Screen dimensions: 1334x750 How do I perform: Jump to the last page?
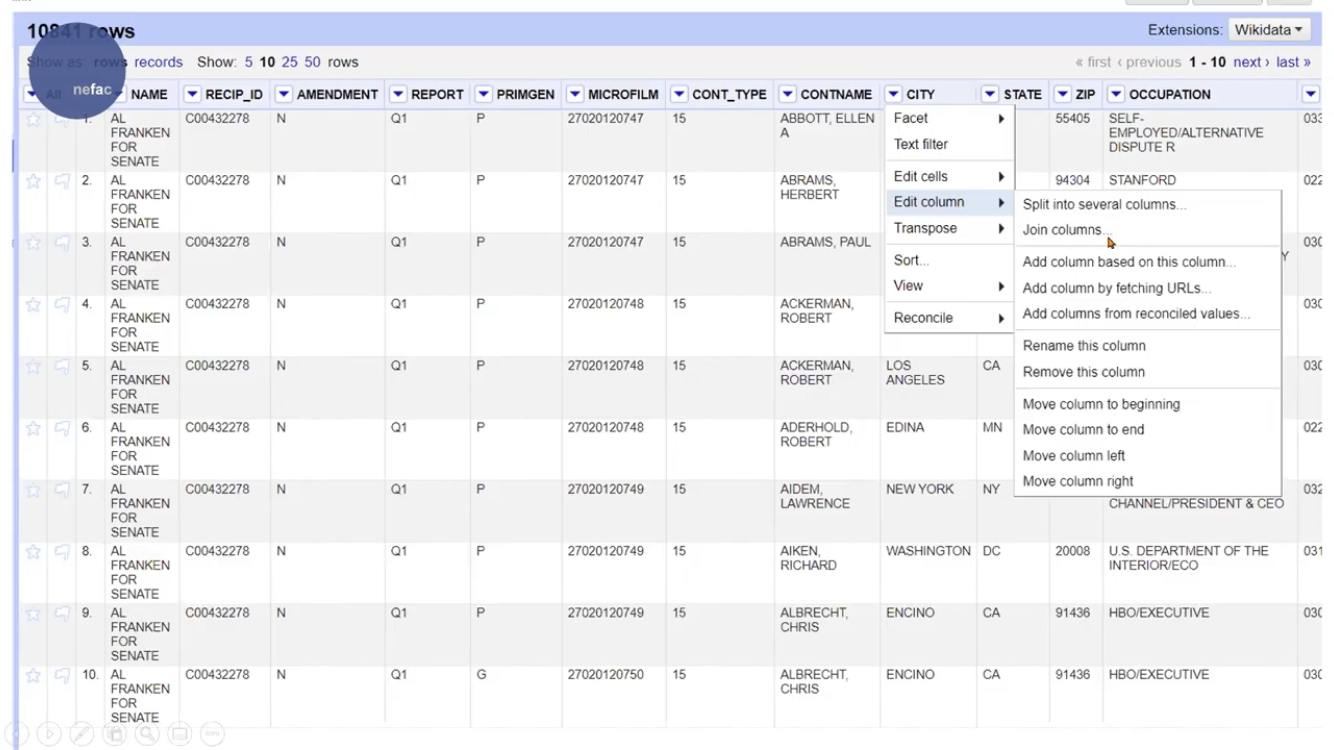coord(1292,62)
